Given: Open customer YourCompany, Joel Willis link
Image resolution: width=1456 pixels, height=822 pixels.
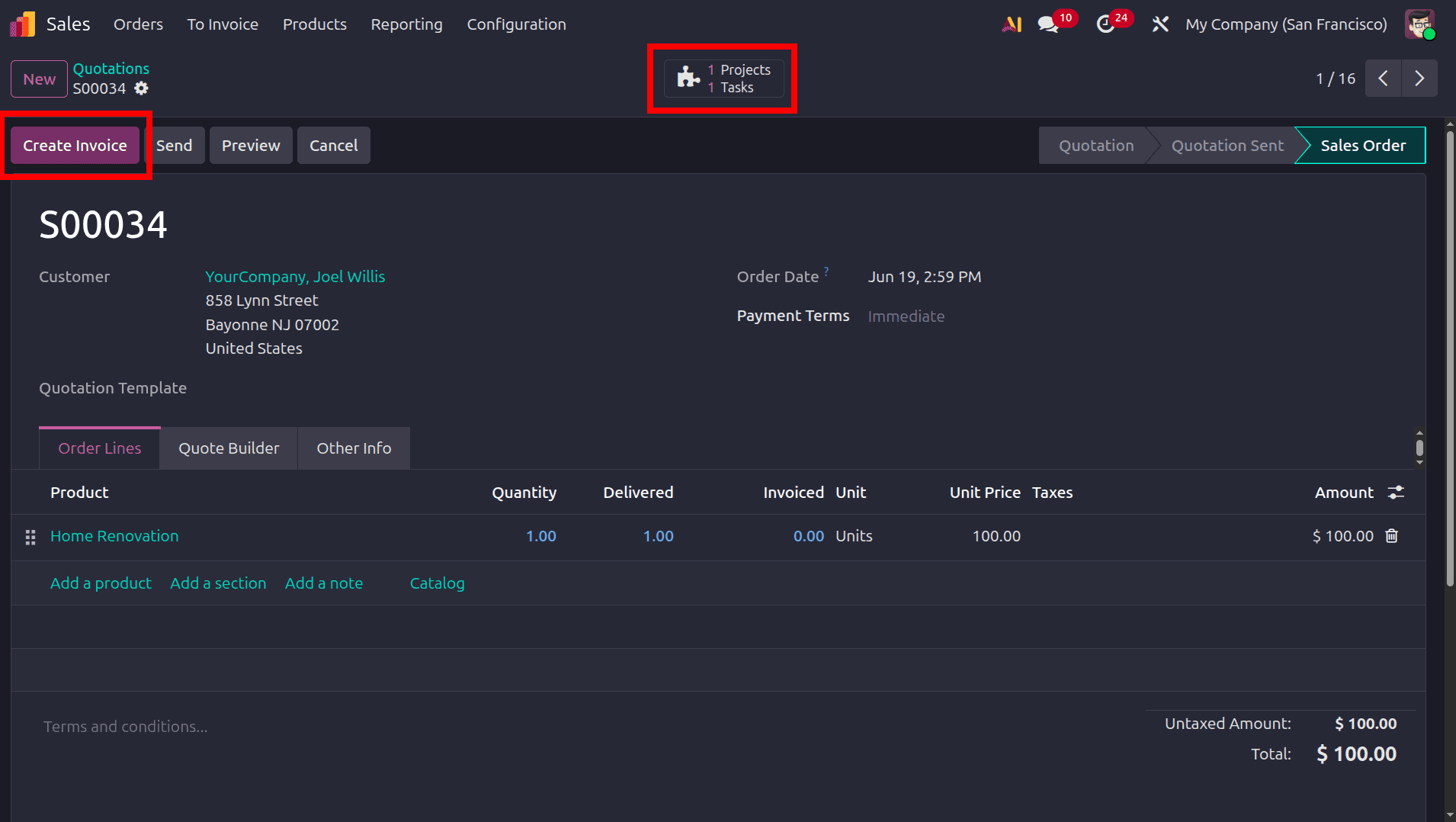Looking at the screenshot, I should [x=295, y=277].
